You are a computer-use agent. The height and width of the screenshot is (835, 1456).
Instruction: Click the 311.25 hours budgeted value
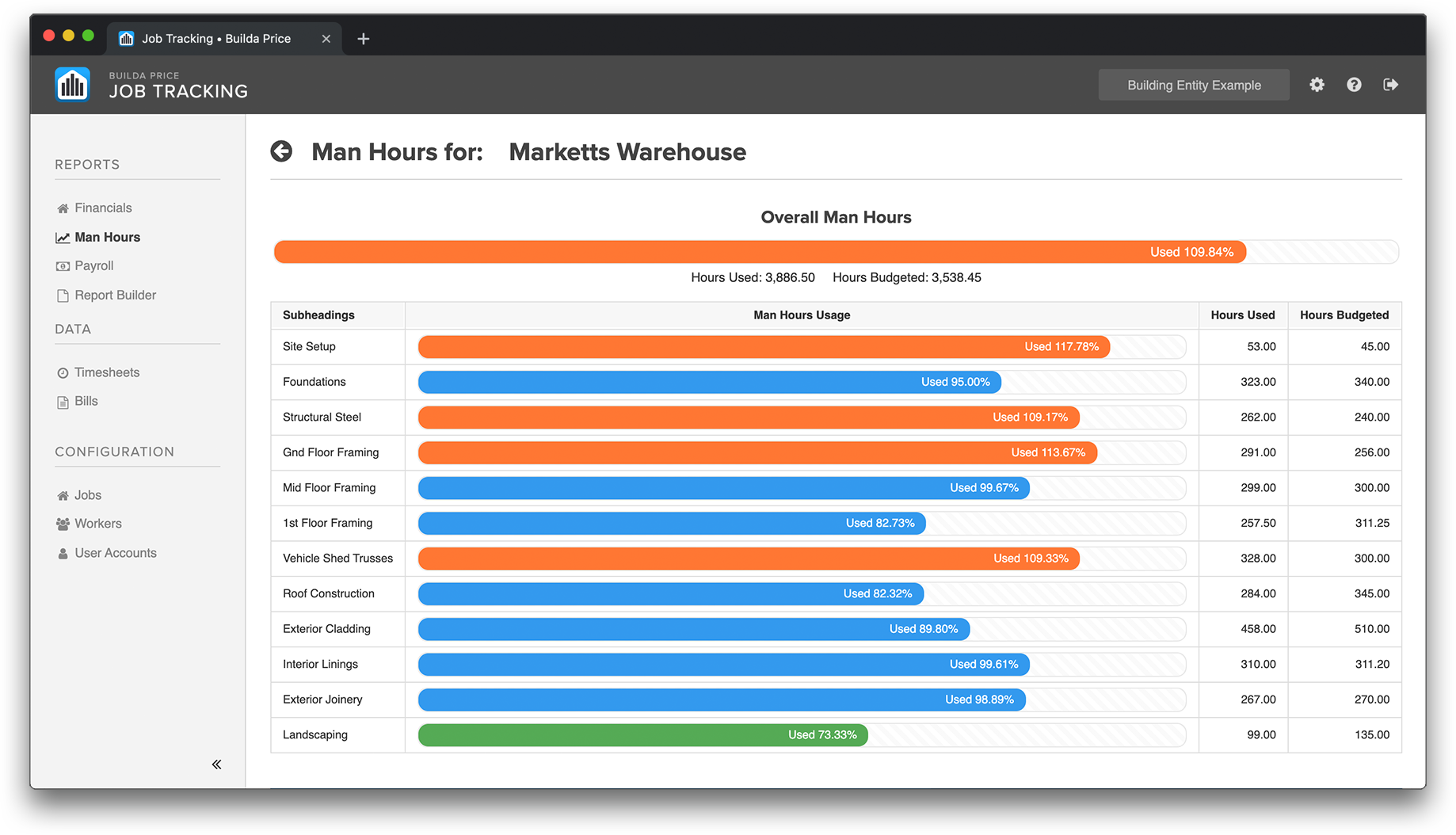point(1372,523)
